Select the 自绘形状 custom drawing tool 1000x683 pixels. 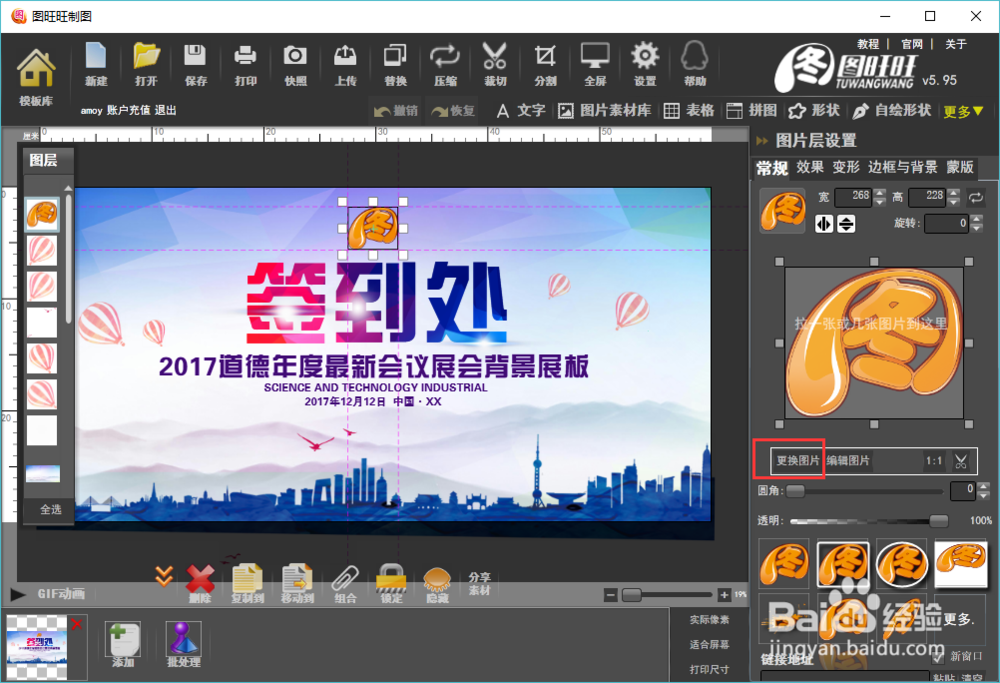pos(892,111)
